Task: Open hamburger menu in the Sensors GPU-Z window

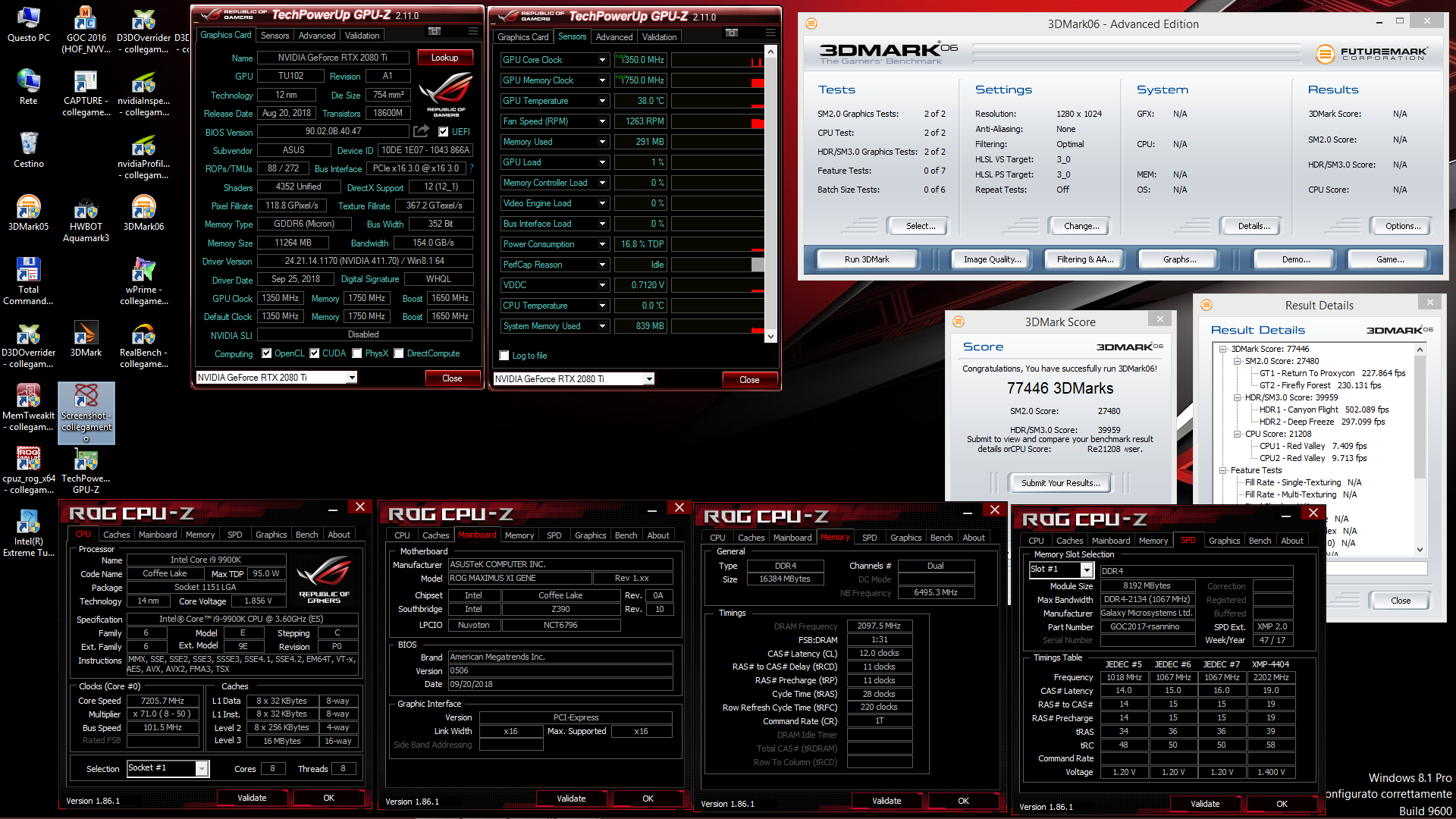Action: tap(770, 33)
